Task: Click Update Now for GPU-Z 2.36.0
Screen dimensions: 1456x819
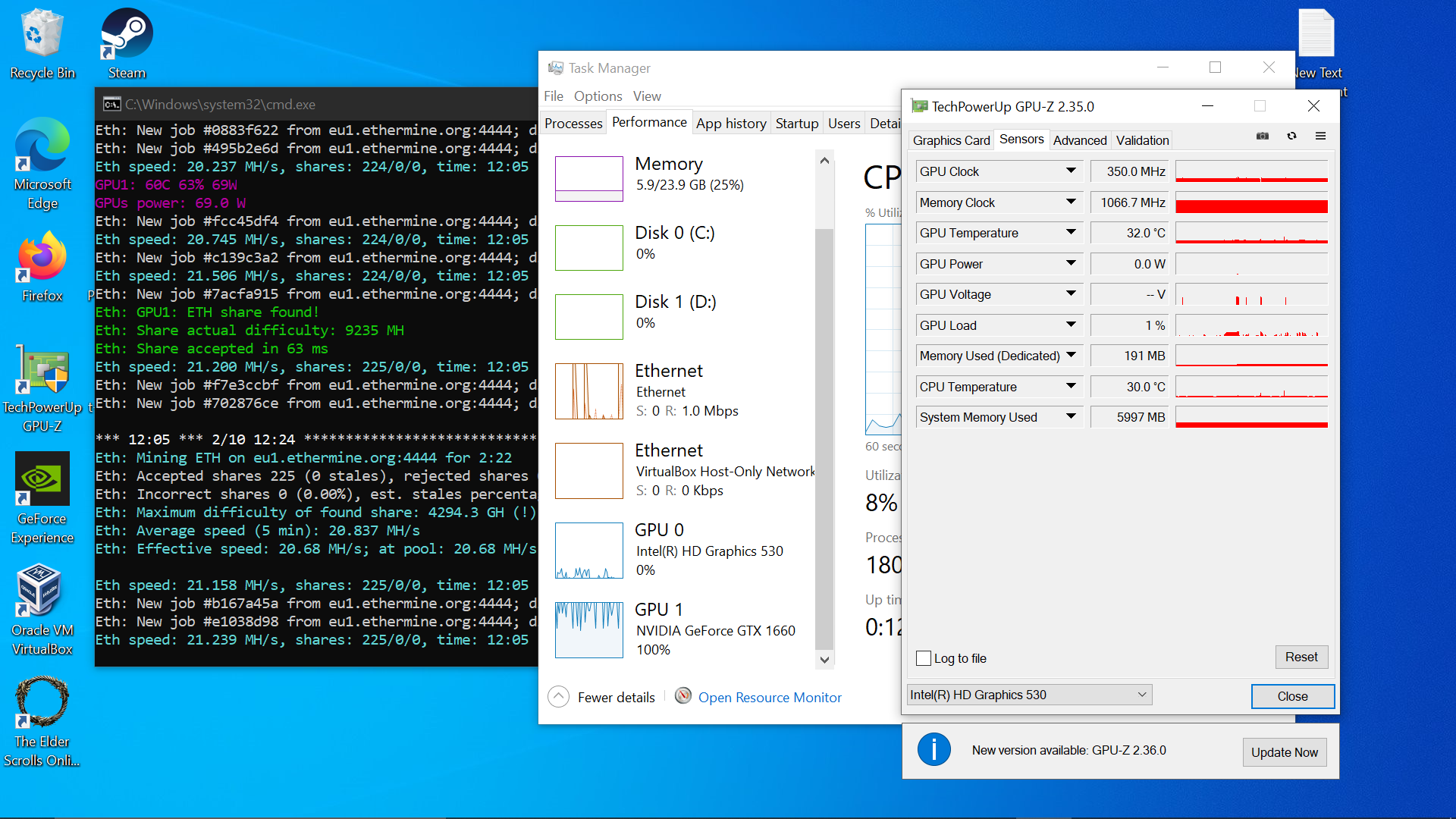Action: tap(1285, 752)
